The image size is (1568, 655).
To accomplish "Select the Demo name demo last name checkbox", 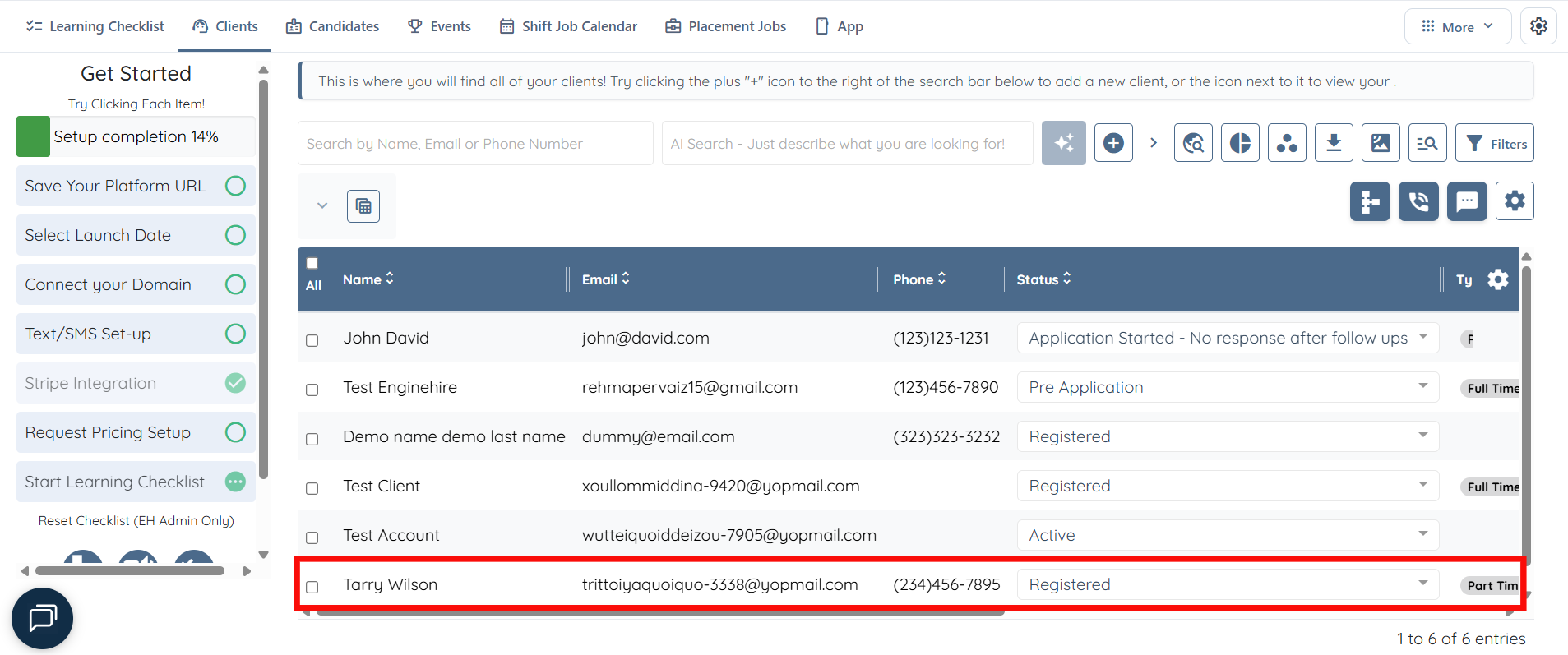I will click(x=312, y=439).
